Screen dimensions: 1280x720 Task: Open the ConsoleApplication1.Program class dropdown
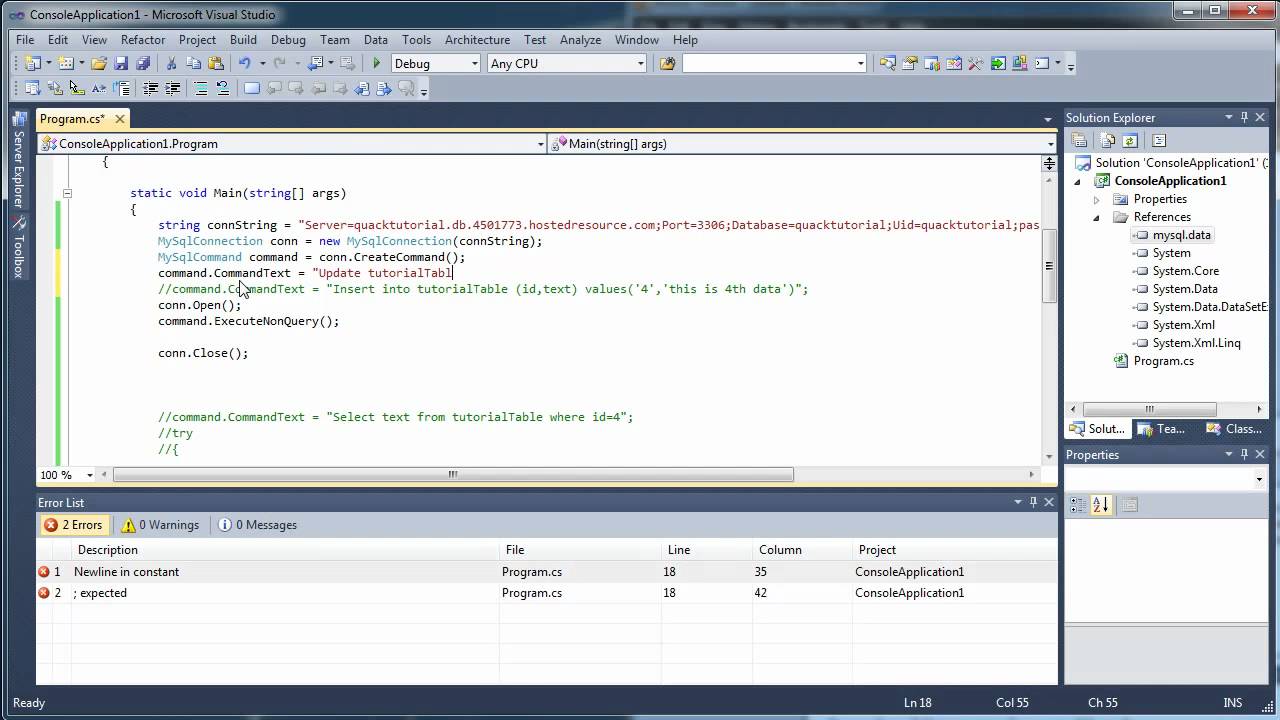(541, 144)
